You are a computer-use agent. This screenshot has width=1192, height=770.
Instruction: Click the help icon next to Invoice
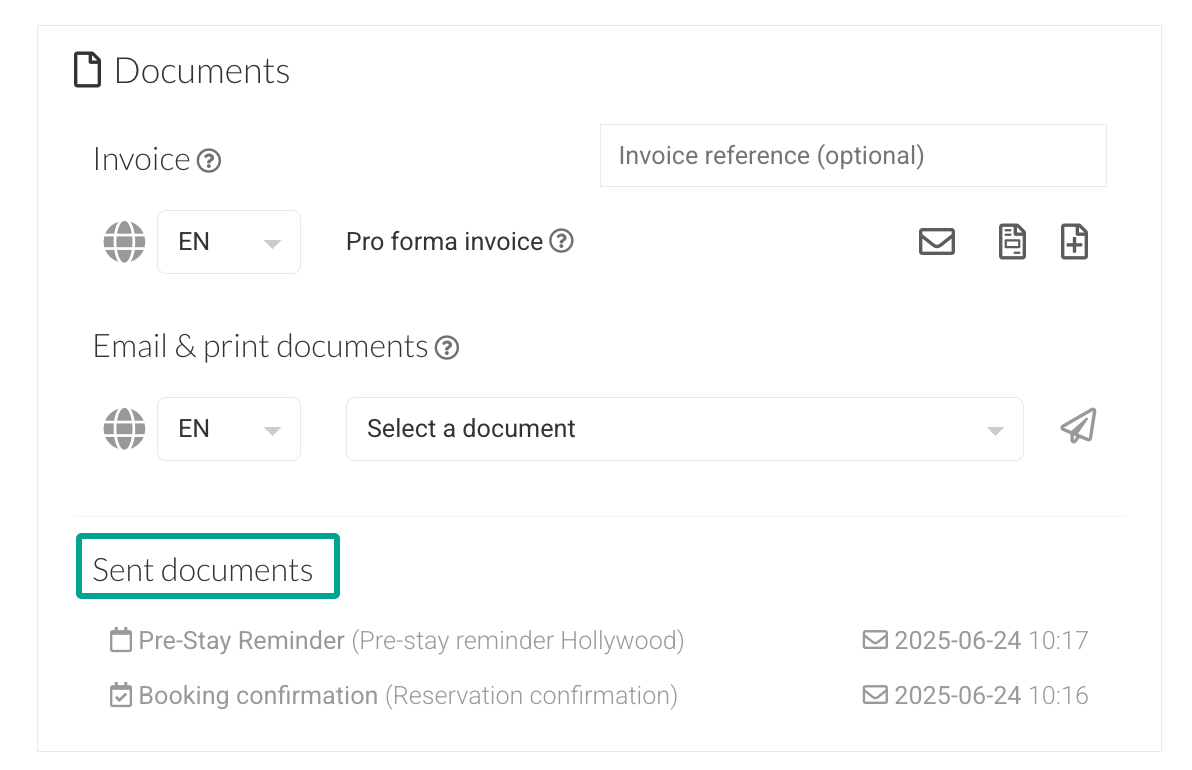[x=208, y=160]
